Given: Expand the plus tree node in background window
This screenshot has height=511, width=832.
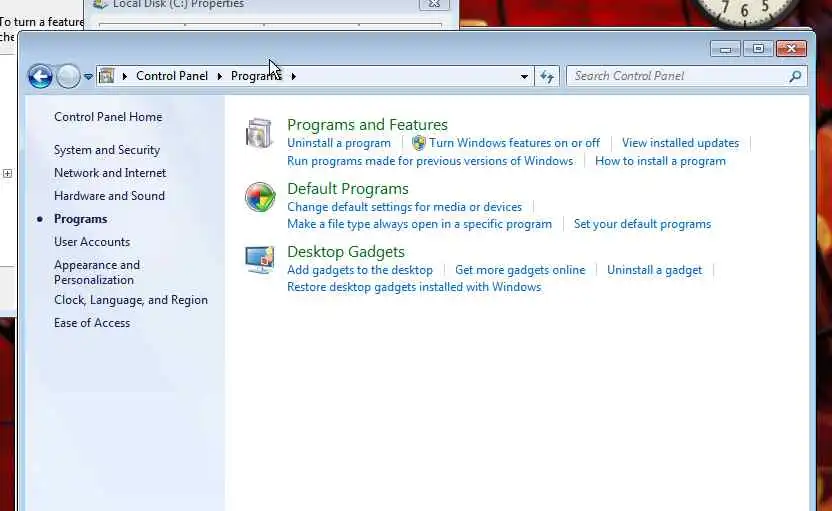Looking at the screenshot, I should tap(7, 174).
